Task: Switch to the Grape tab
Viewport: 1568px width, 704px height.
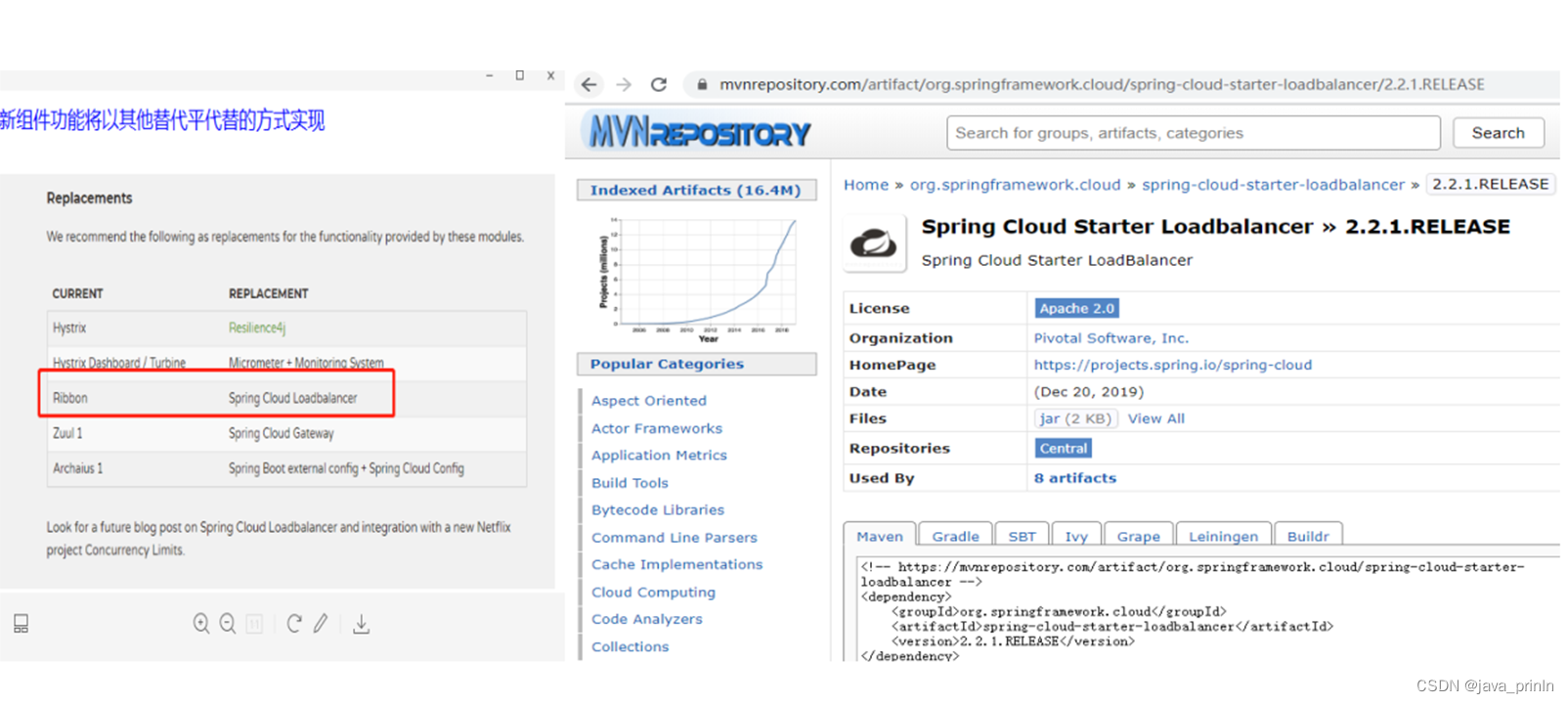Action: pyautogui.click(x=1138, y=536)
